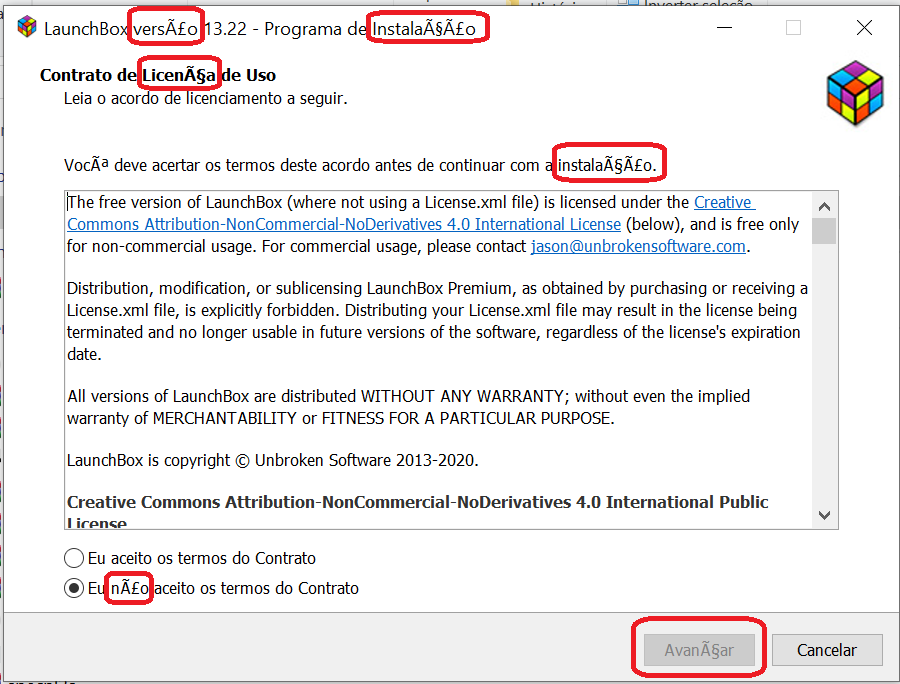The height and width of the screenshot is (684, 900).
Task: Click the license scrollbar up arrow
Action: point(824,207)
